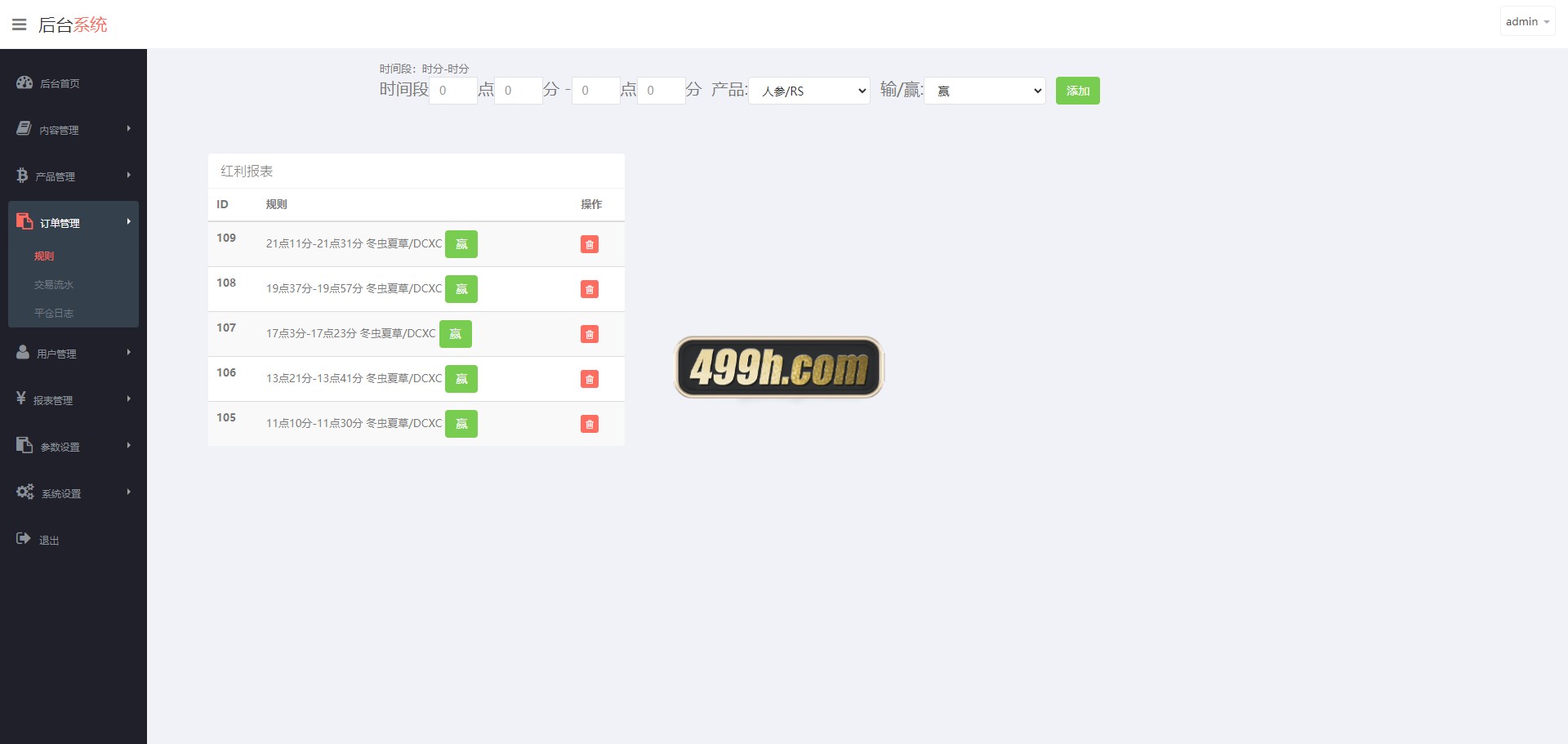
Task: Expand the 报表管理 menu arrow
Action: tap(128, 399)
